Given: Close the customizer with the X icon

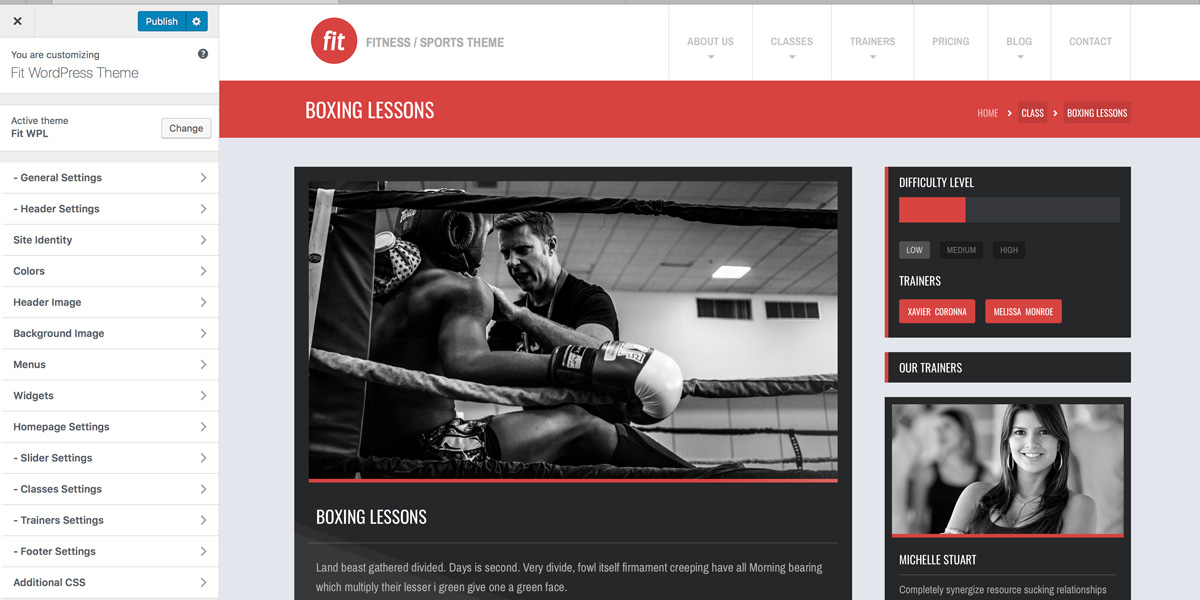Looking at the screenshot, I should pos(17,21).
